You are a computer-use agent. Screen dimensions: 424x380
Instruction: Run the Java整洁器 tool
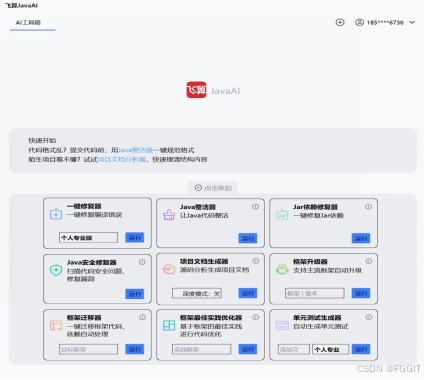248,238
